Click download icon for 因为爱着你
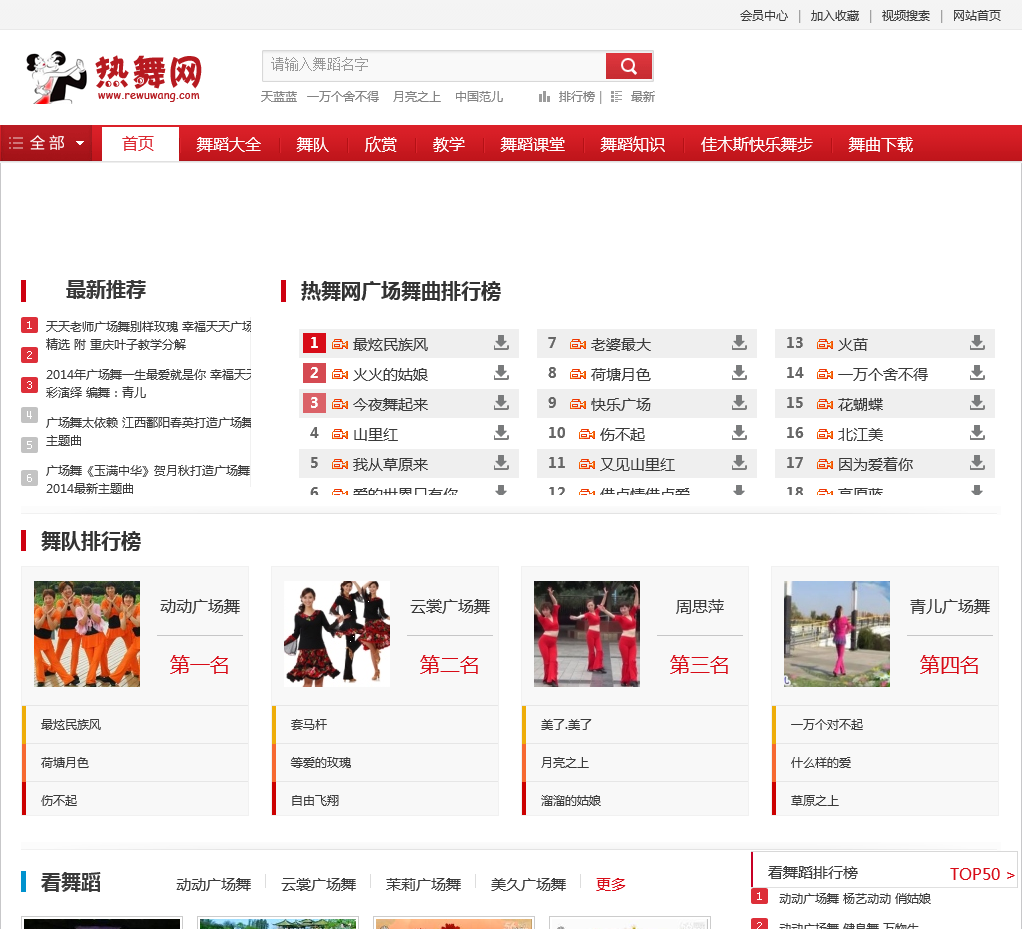The height and width of the screenshot is (929, 1022). tap(977, 462)
